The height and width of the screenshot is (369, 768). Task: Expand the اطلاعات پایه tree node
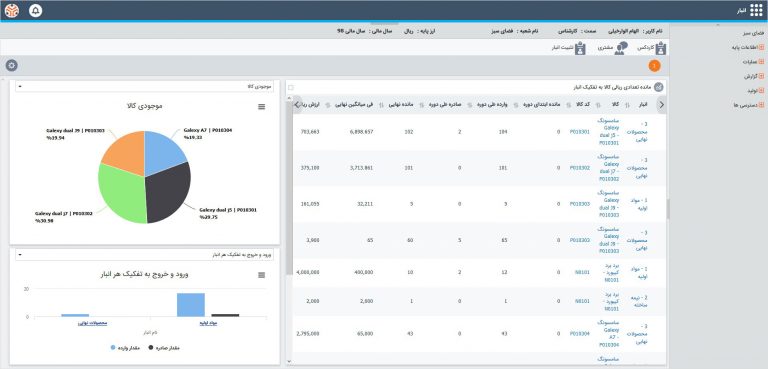pyautogui.click(x=760, y=48)
